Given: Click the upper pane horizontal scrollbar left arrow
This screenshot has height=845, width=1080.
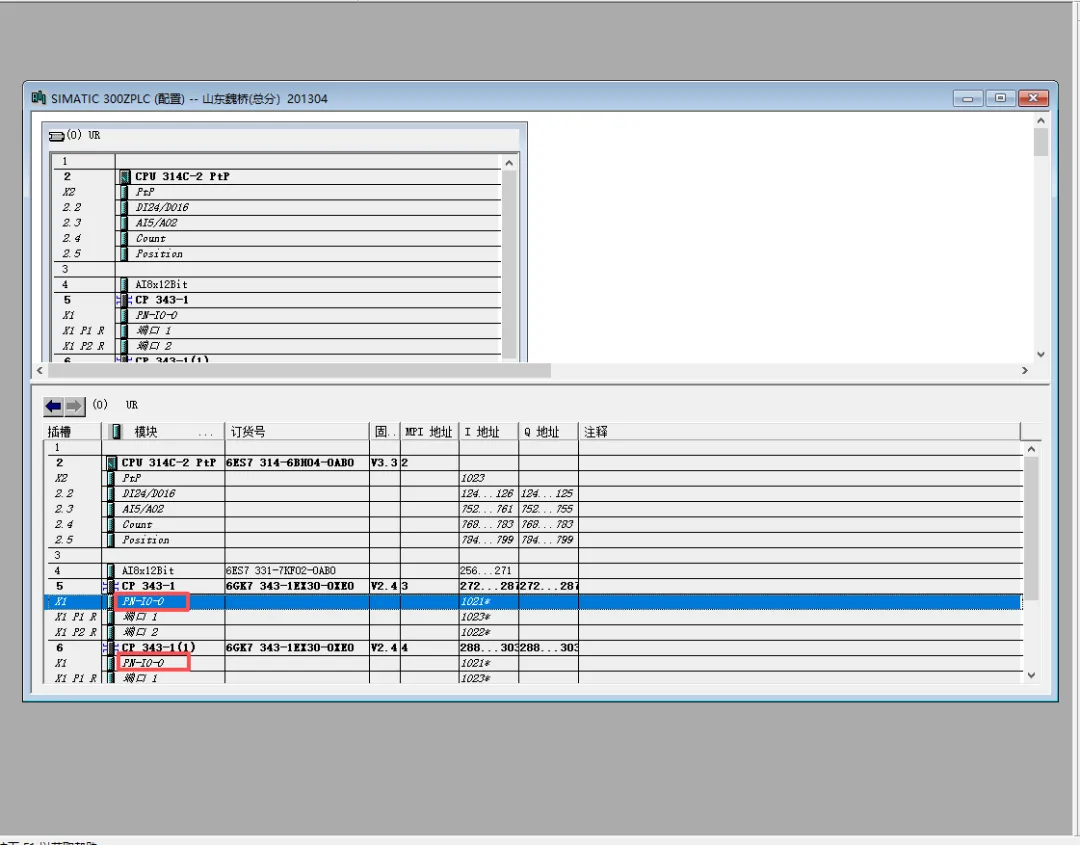Looking at the screenshot, I should (x=40, y=371).
